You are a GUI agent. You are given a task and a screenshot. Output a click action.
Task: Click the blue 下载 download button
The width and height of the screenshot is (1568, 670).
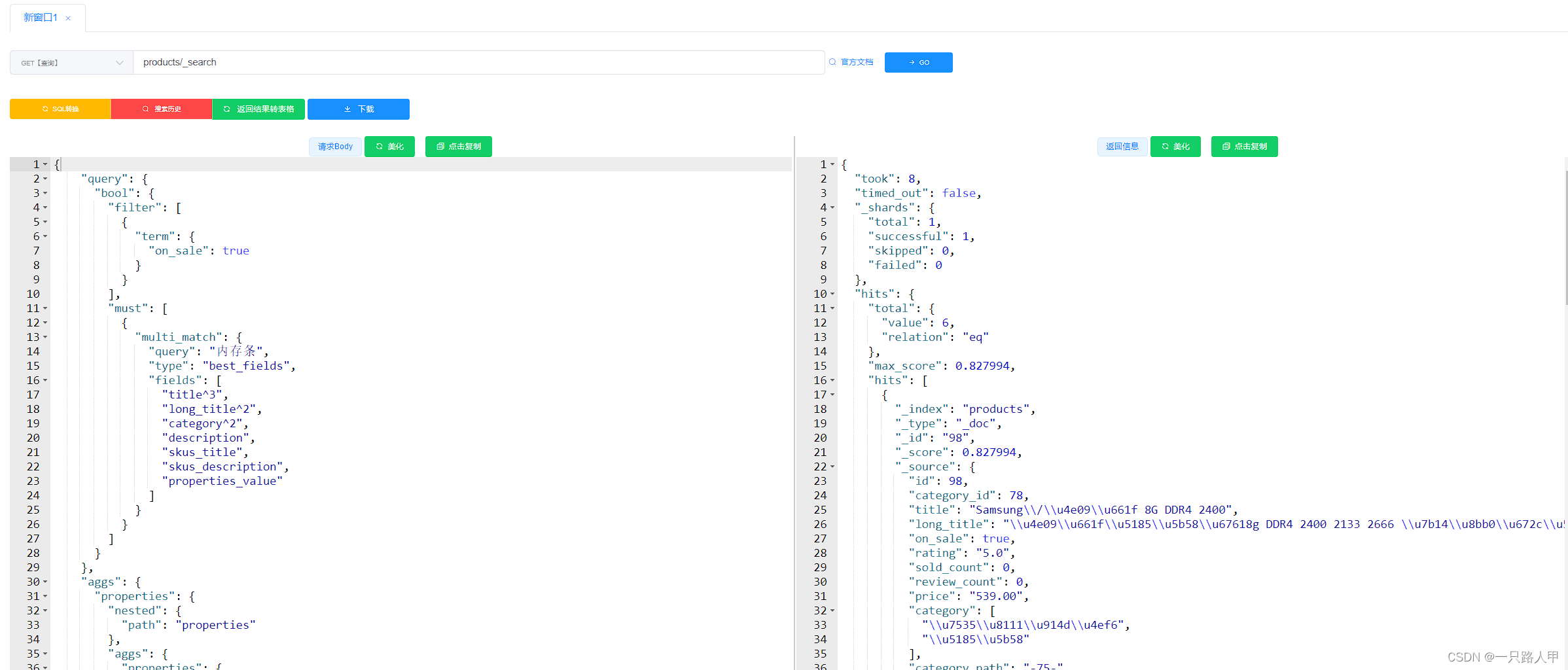coord(359,109)
